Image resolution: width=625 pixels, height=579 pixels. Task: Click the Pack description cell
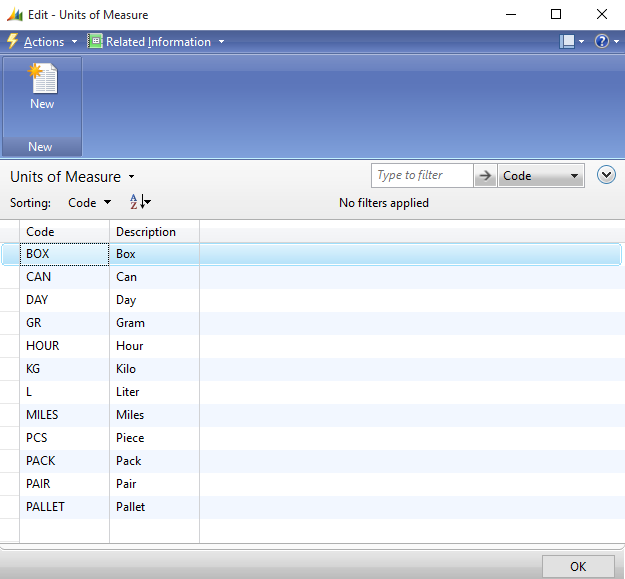pyautogui.click(x=155, y=461)
